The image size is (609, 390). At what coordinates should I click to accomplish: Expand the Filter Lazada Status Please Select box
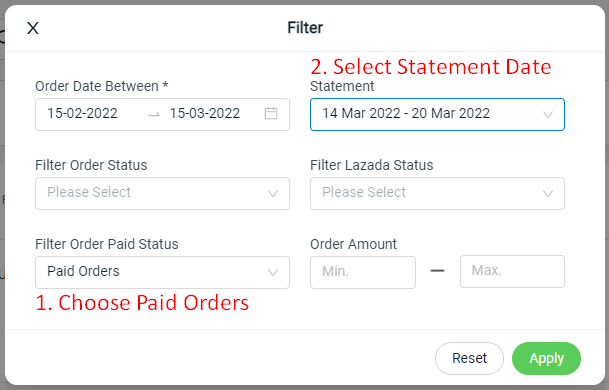pyautogui.click(x=437, y=193)
